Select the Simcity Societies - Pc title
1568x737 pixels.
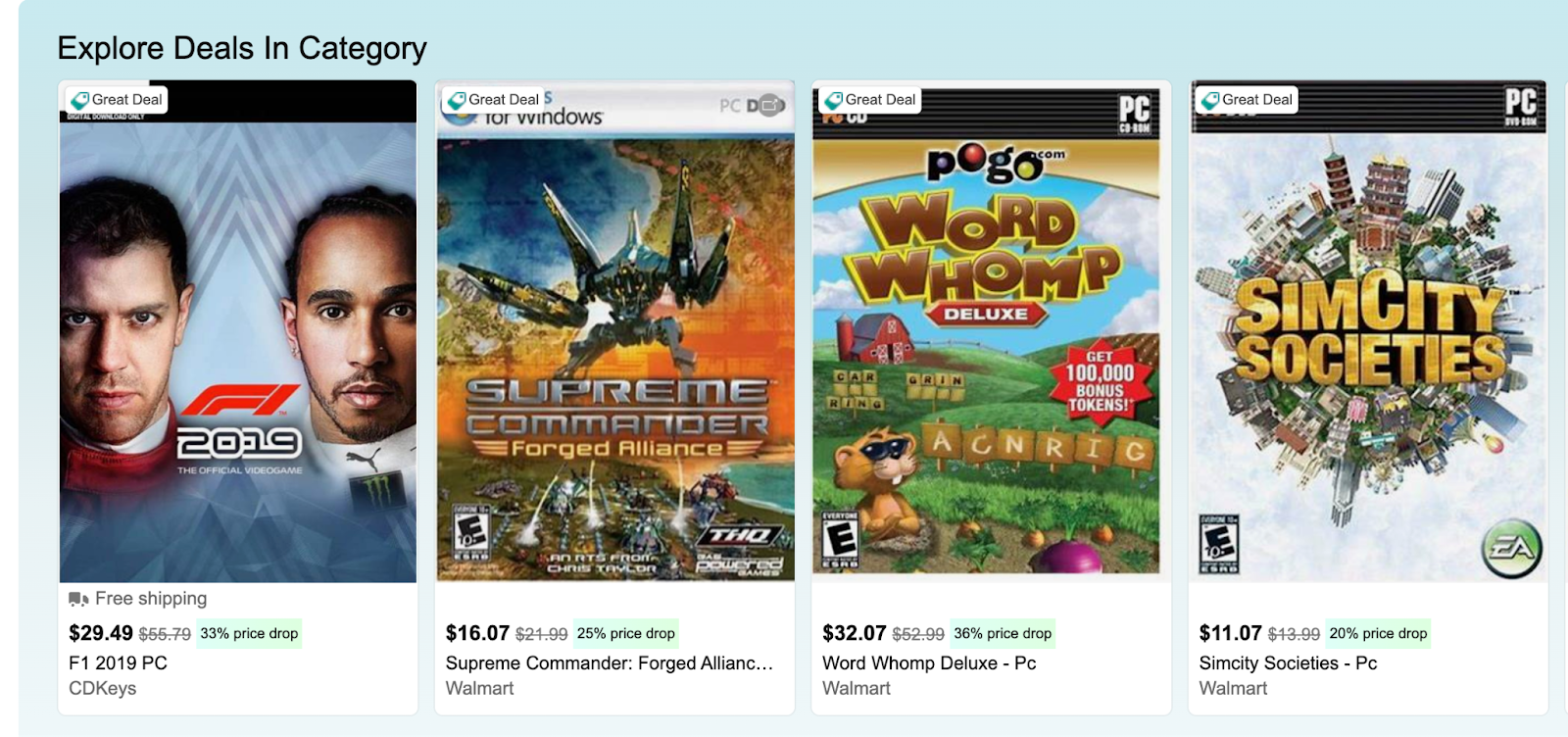[1288, 663]
